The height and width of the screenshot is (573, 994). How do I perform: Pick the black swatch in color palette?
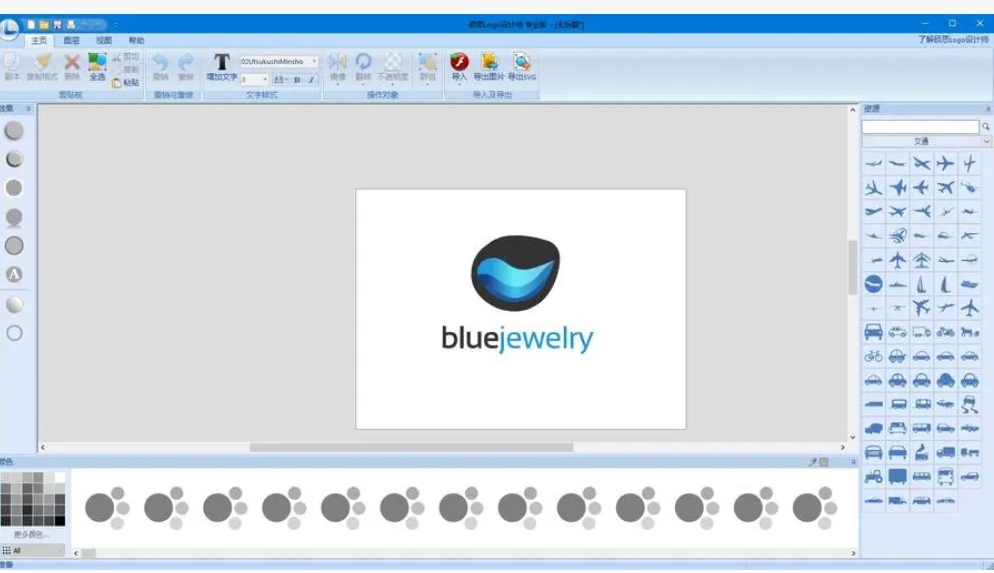click(x=60, y=521)
